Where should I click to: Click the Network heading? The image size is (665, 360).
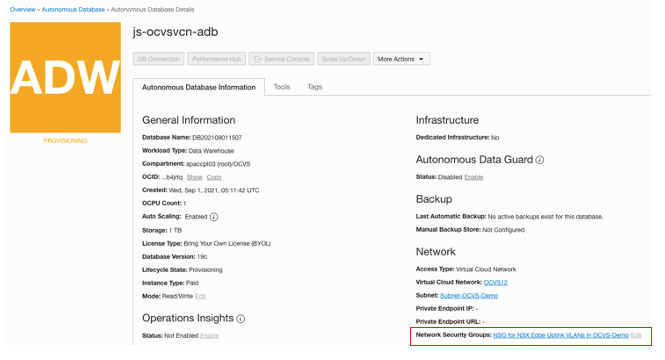pyautogui.click(x=436, y=252)
